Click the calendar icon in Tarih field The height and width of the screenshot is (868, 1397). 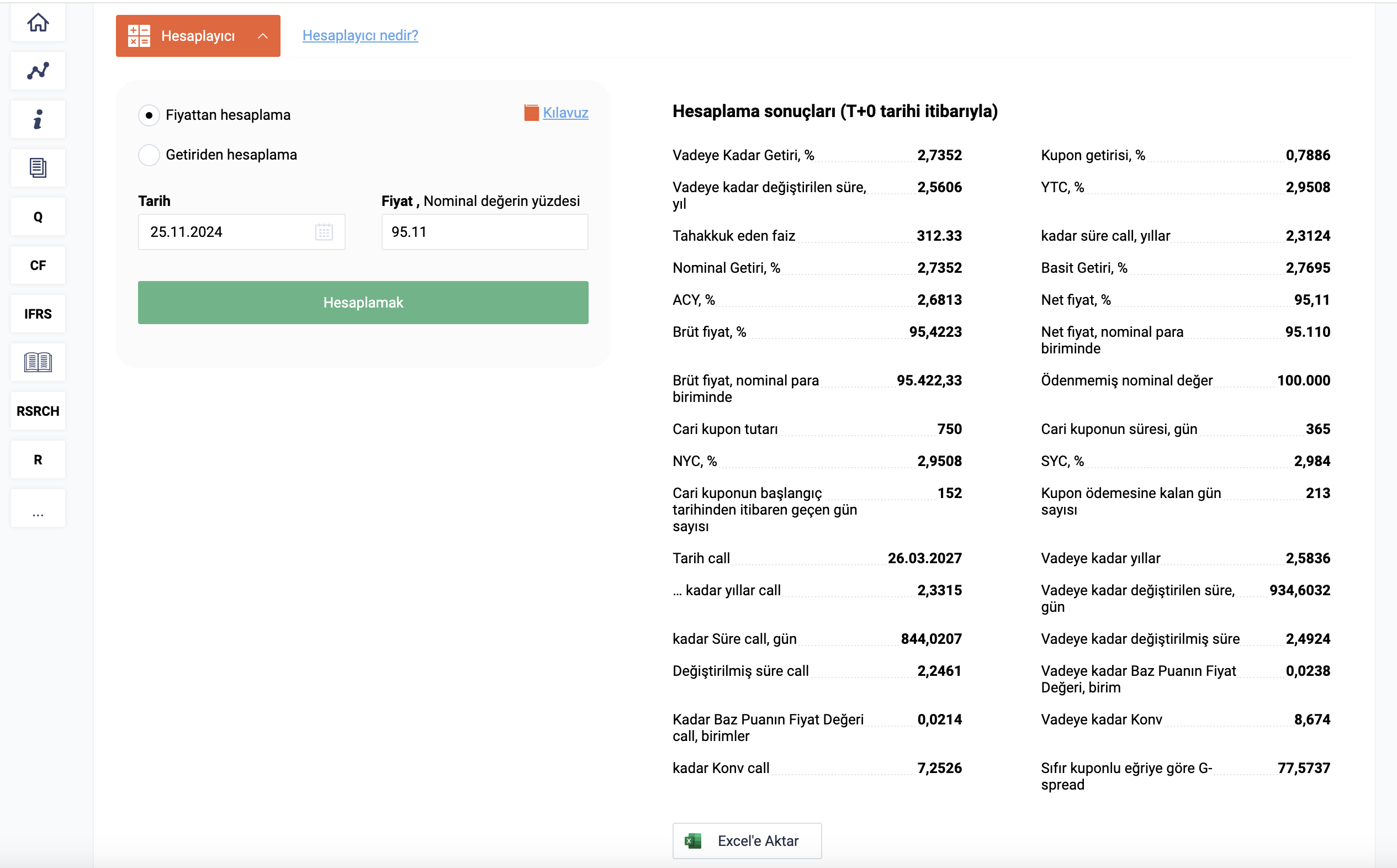coord(324,232)
